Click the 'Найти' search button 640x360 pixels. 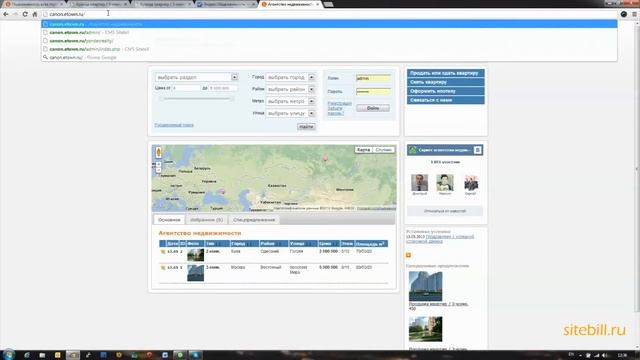coord(306,127)
